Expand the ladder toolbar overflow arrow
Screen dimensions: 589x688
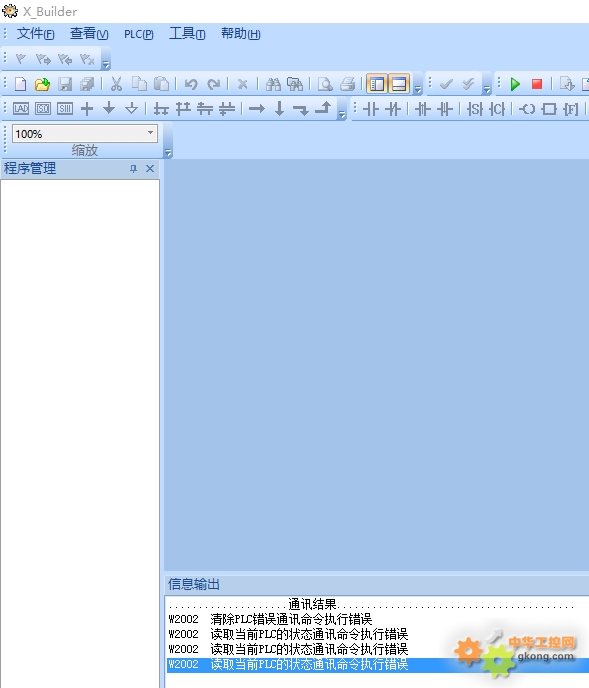342,115
